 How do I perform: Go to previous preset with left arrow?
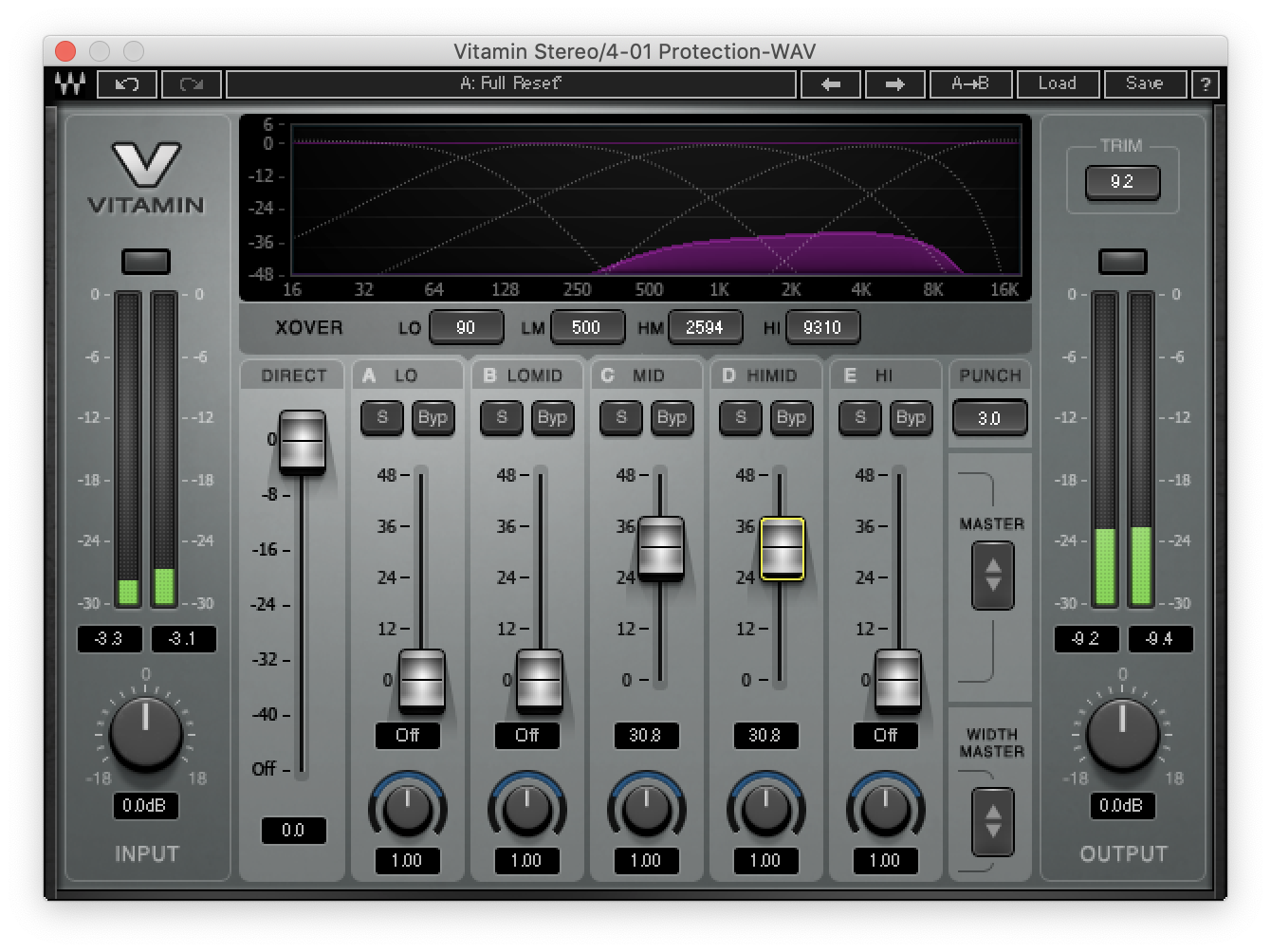[x=831, y=83]
